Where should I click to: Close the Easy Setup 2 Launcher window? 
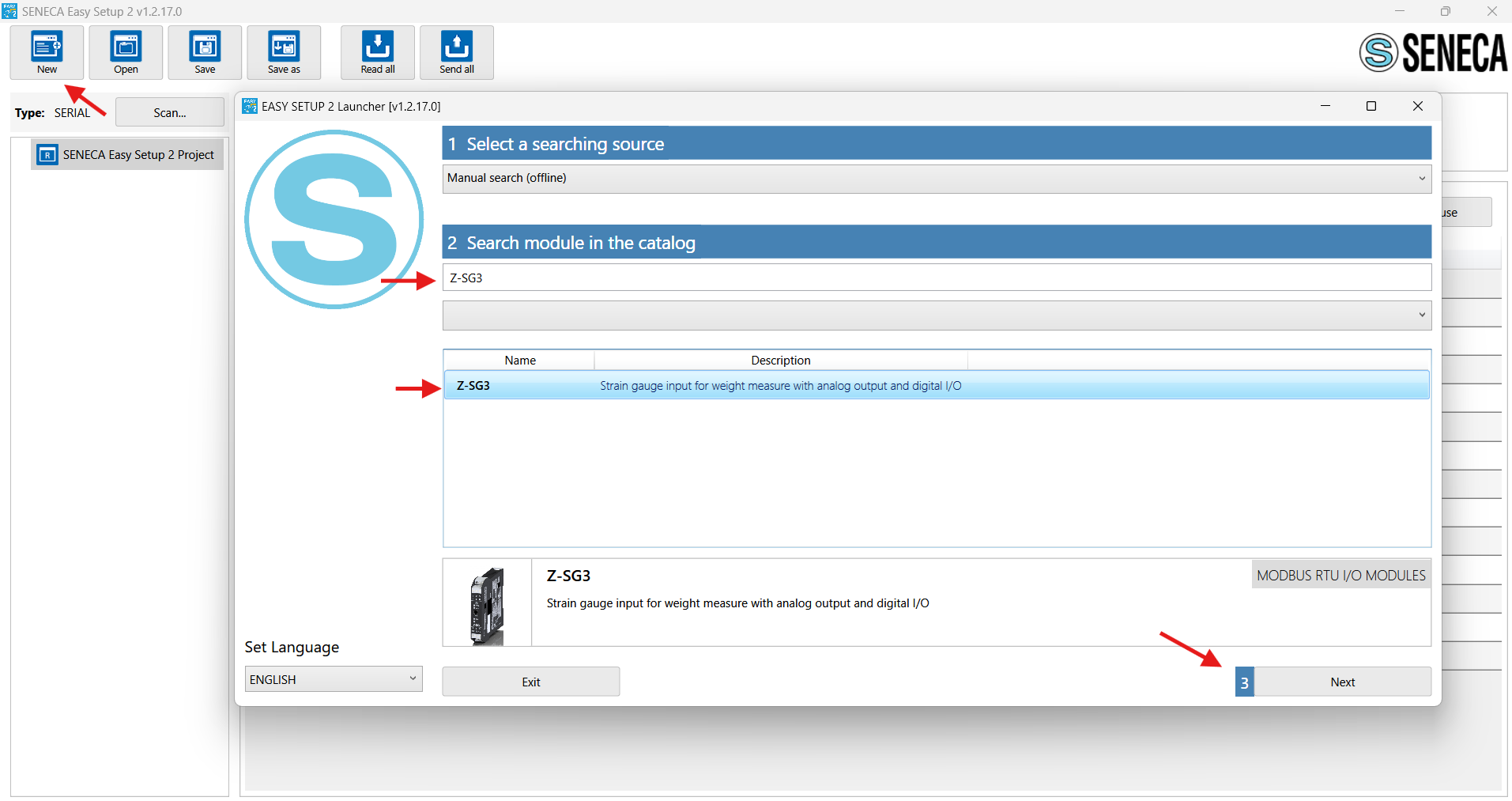click(1418, 106)
